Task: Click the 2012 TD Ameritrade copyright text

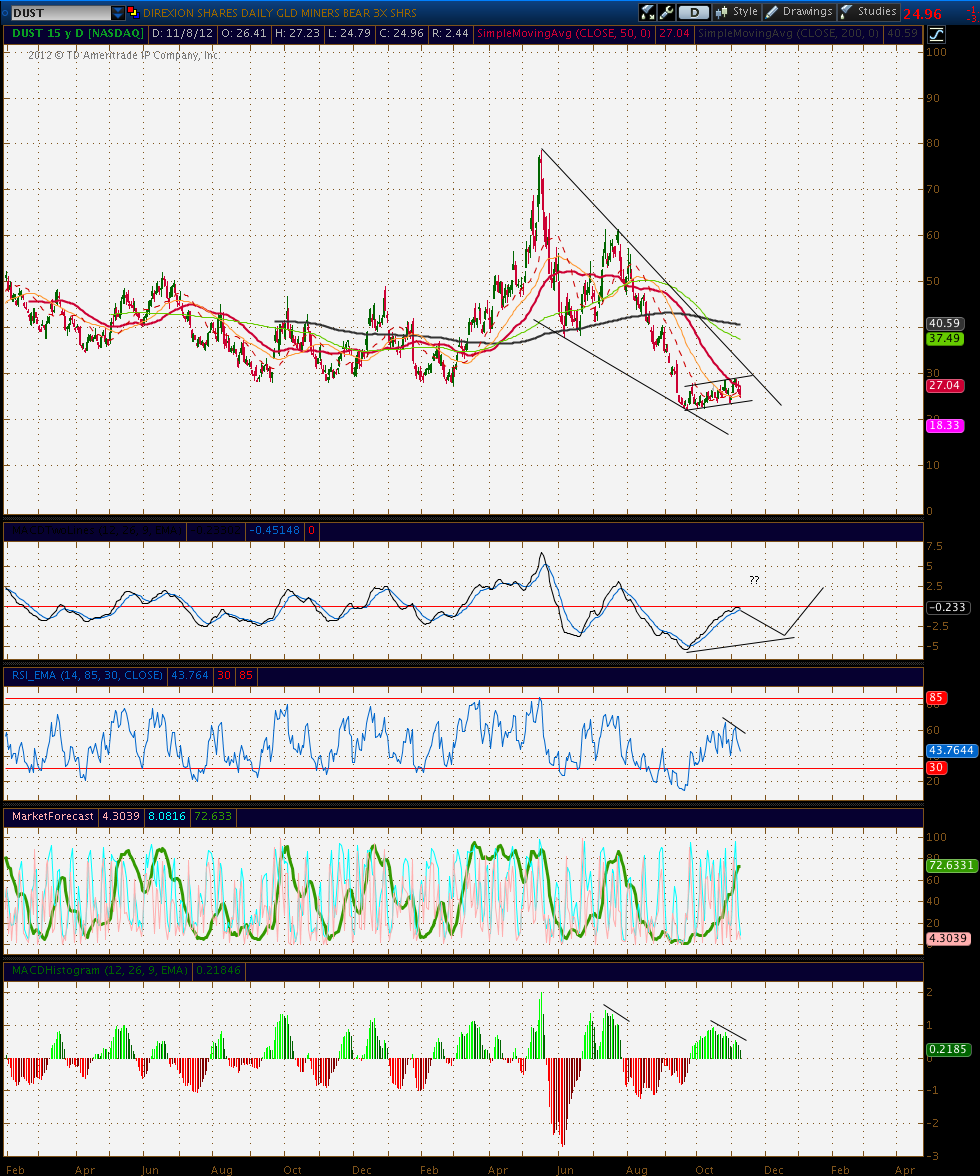Action: (124, 55)
